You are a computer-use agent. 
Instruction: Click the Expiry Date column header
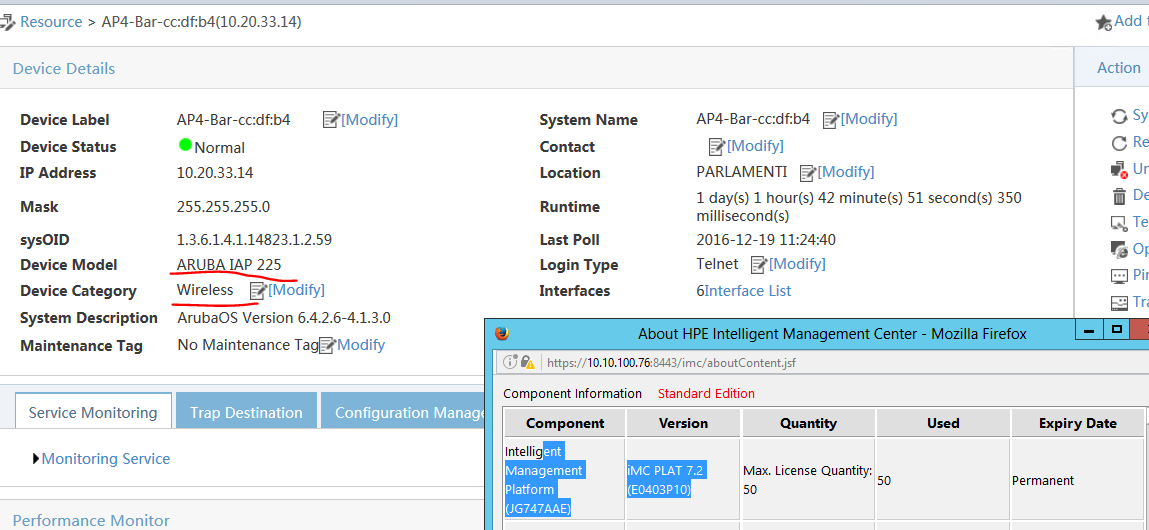1077,423
